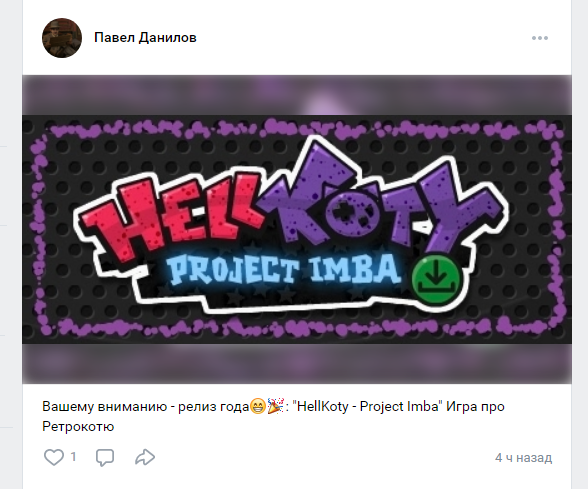Click the party popper emoji in post text
This screenshot has height=489, width=588.
tap(276, 406)
